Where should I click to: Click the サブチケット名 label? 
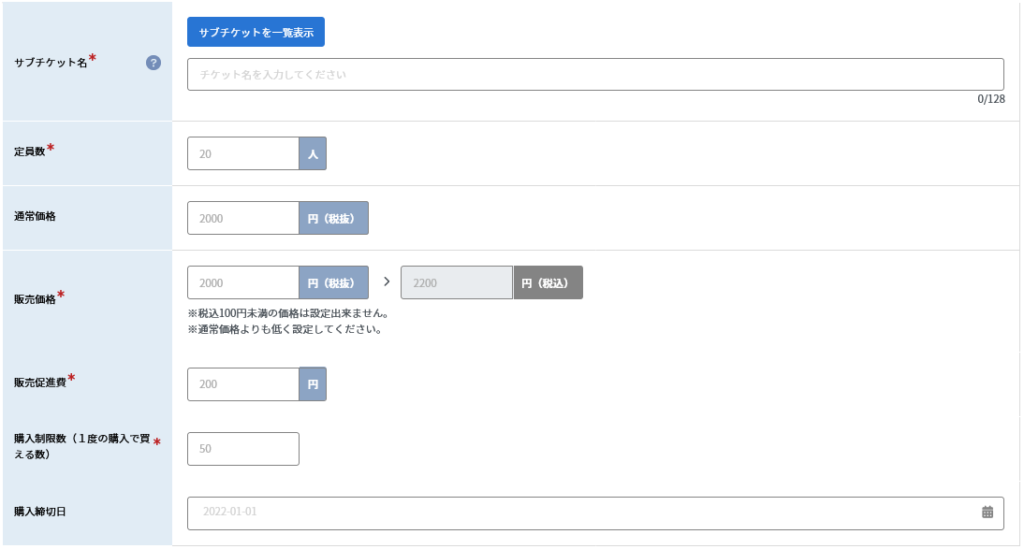(x=51, y=63)
